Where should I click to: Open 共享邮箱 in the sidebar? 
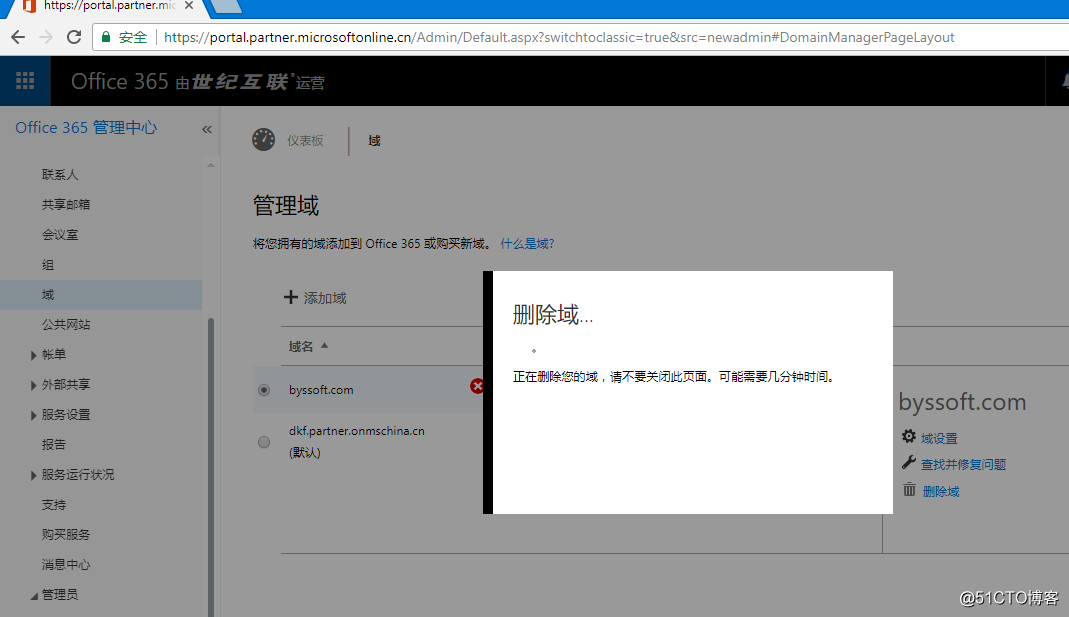point(66,205)
